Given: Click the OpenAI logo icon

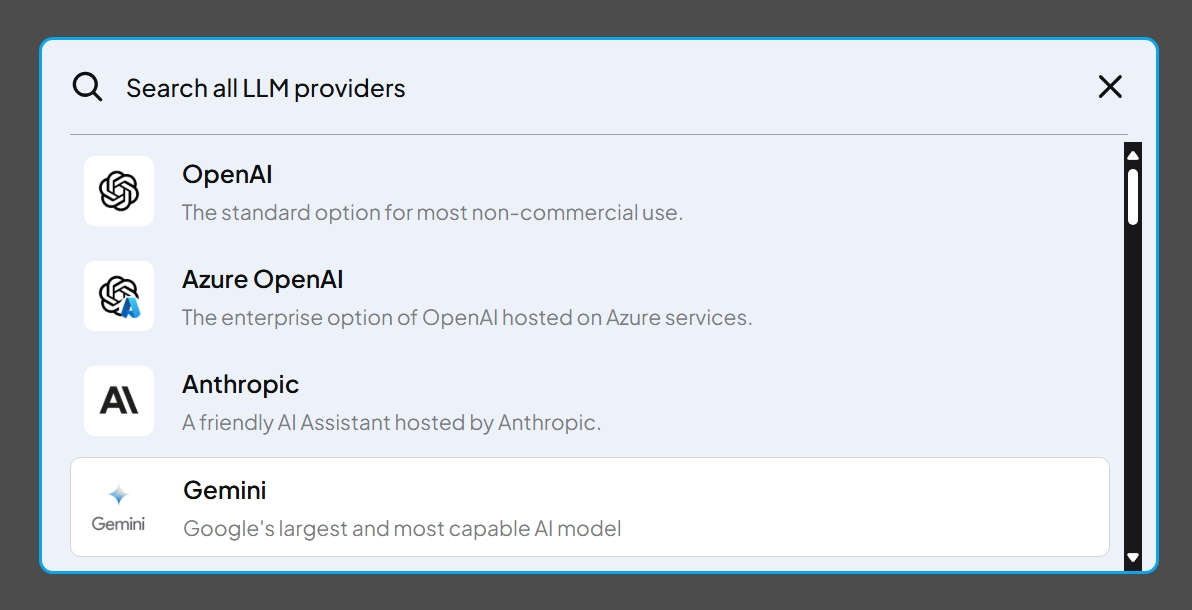Looking at the screenshot, I should (x=119, y=191).
